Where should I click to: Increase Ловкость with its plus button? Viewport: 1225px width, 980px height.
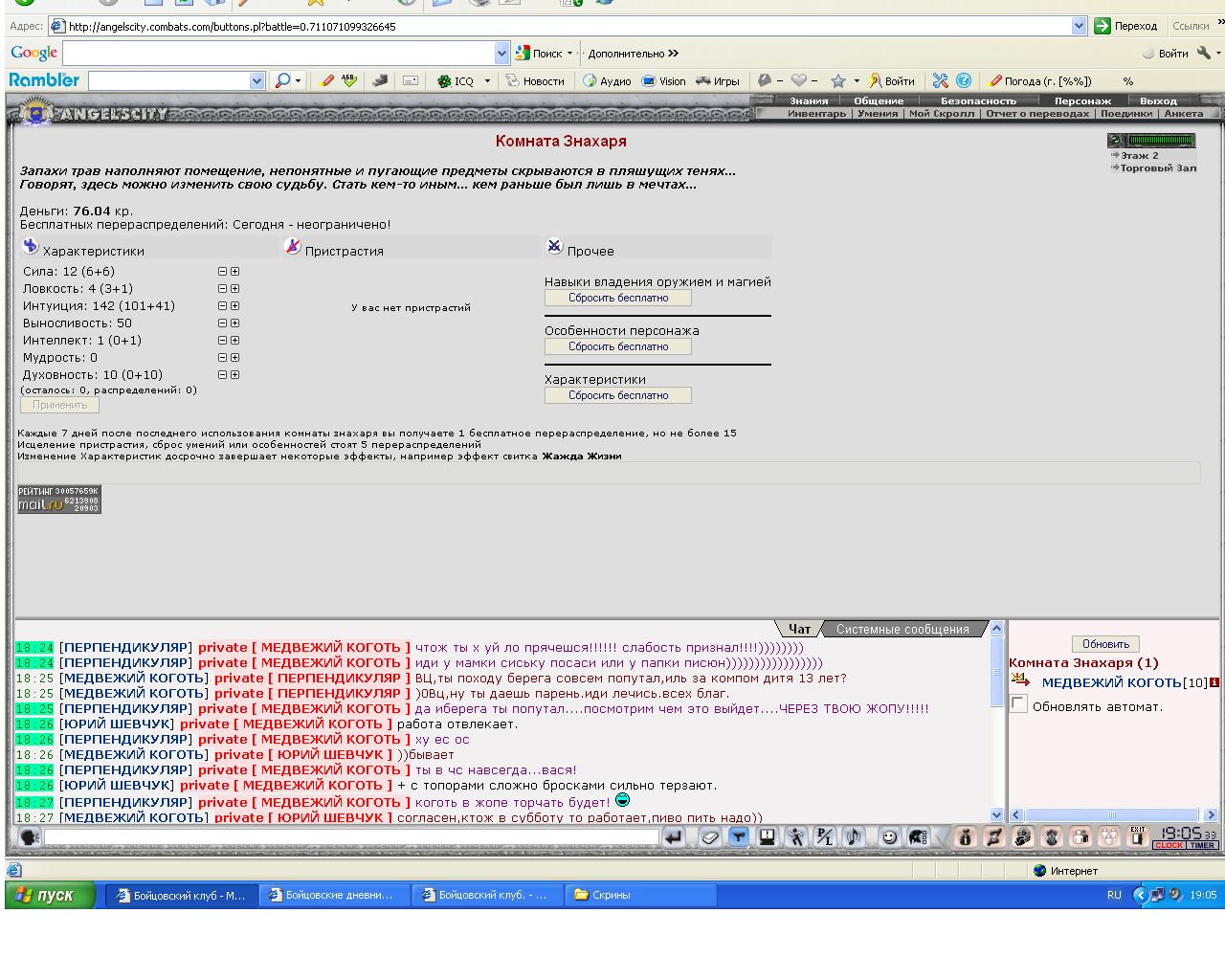(x=234, y=289)
